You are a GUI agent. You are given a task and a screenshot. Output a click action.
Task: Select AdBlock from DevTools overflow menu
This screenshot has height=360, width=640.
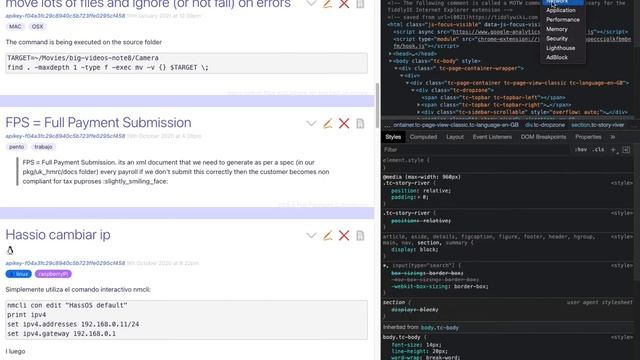point(557,57)
